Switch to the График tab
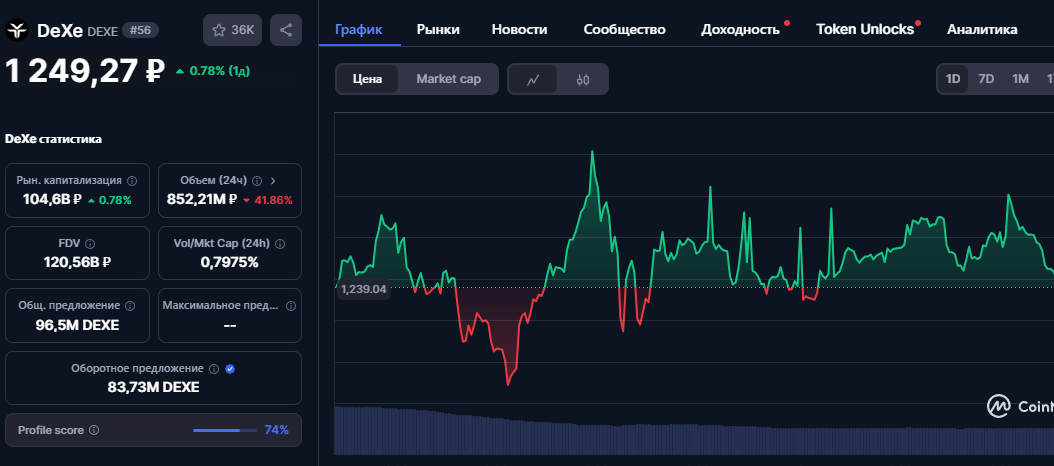Viewport: 1054px width, 466px height. pyautogui.click(x=359, y=30)
